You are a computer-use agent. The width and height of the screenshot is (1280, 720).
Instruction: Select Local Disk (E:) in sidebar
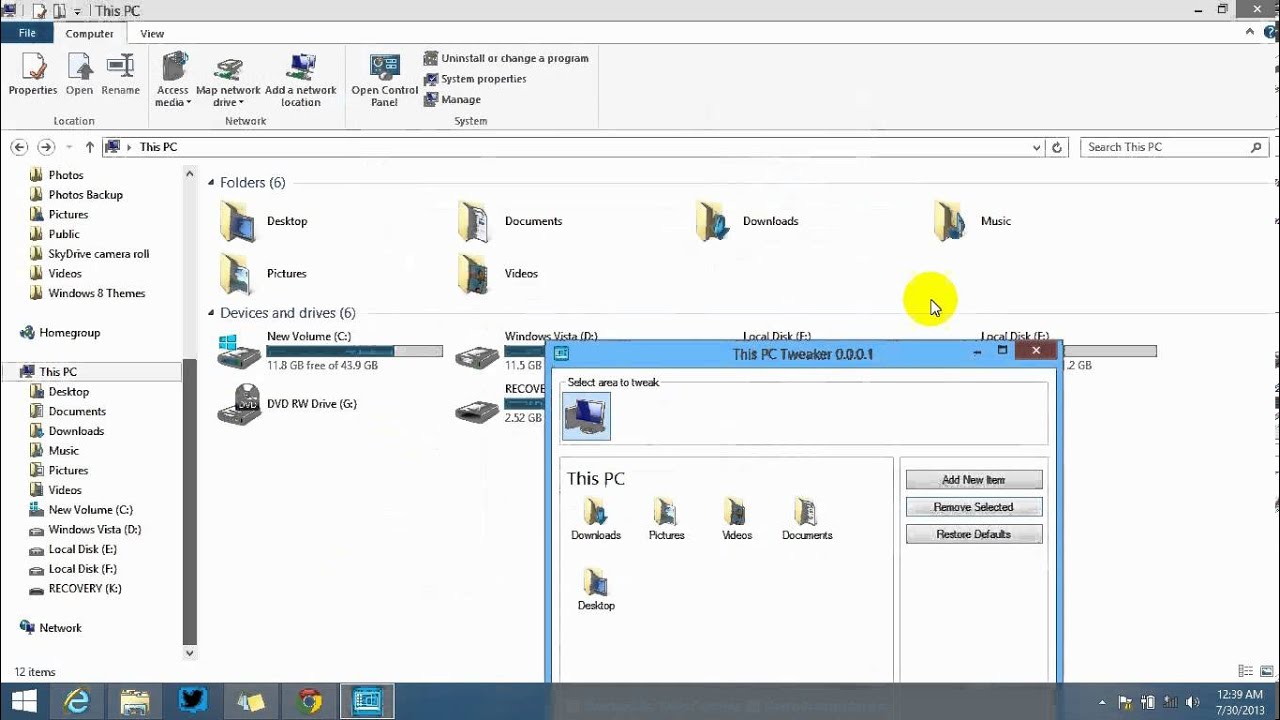click(83, 549)
